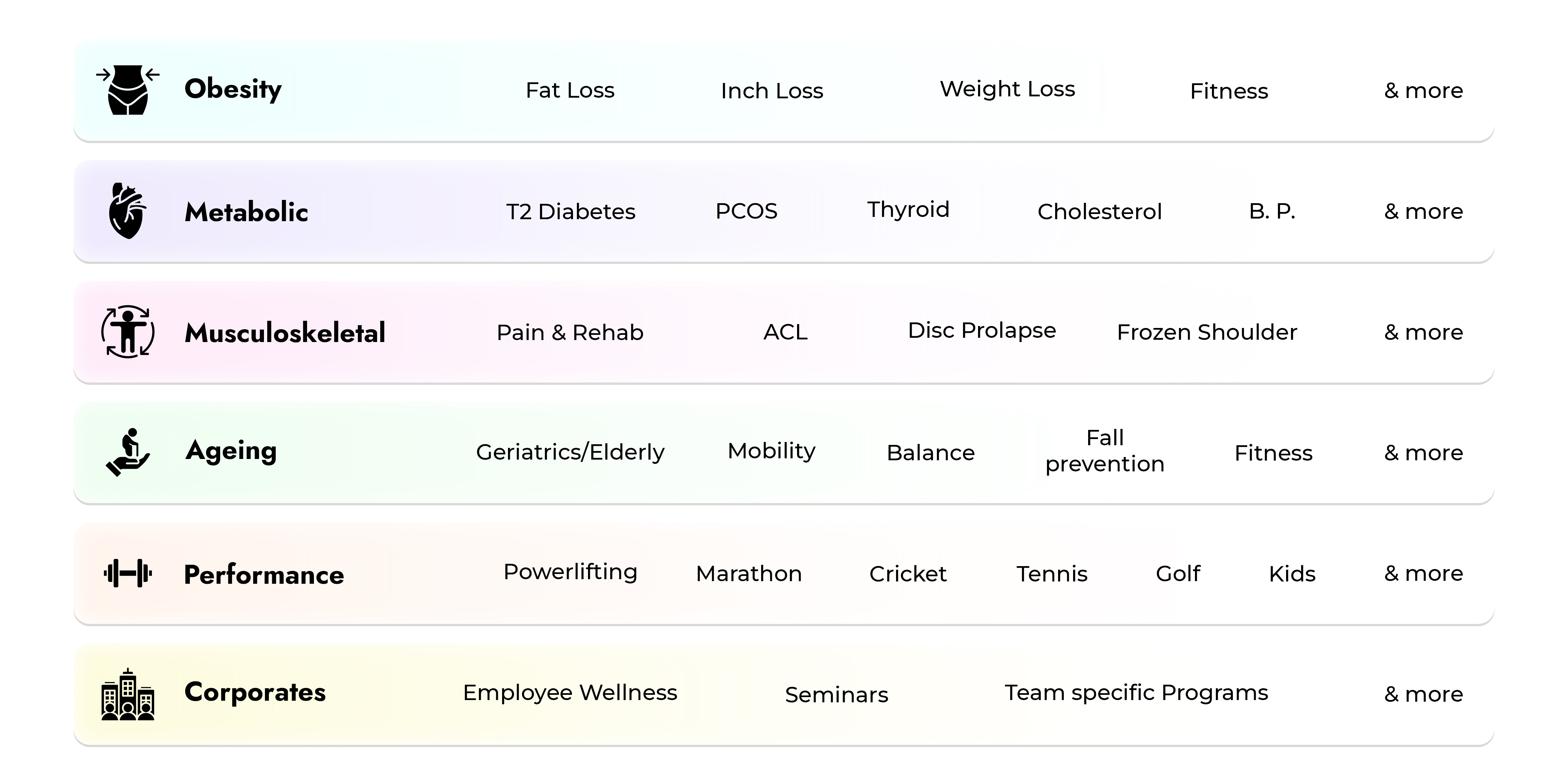1568x784 pixels.
Task: Click the Fat Loss link
Action: [x=570, y=90]
